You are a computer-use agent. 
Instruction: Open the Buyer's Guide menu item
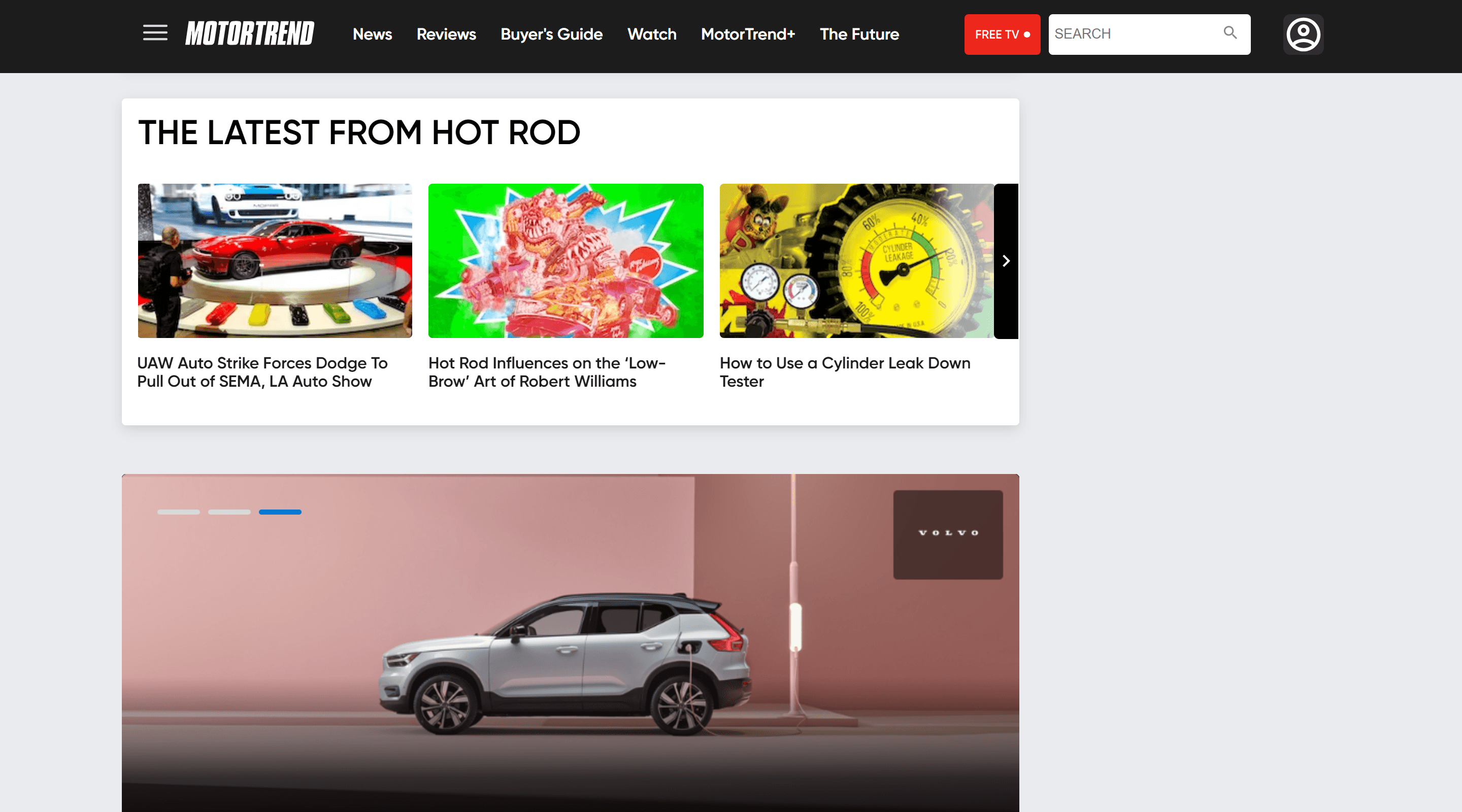point(552,34)
